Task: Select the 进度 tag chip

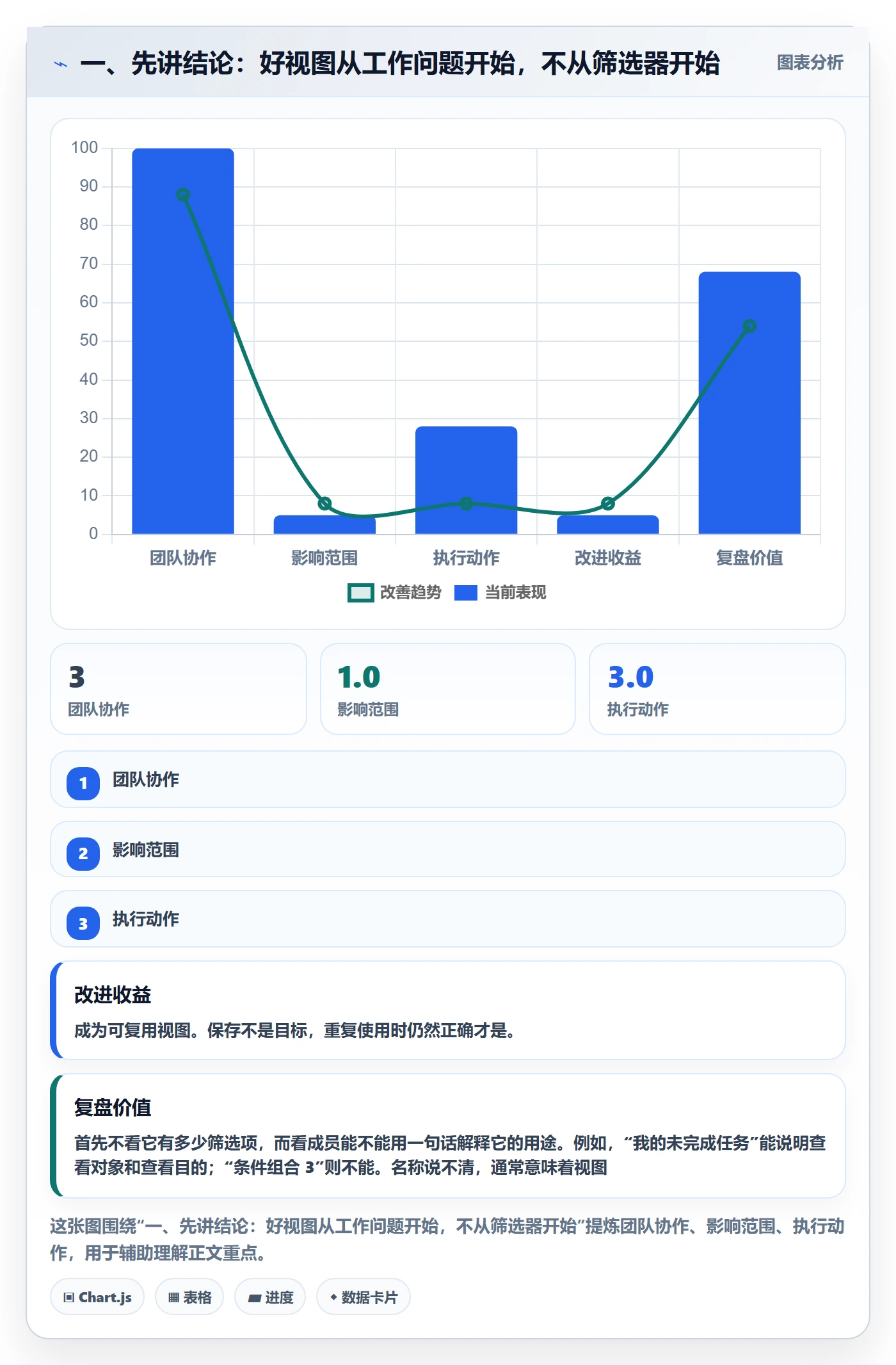Action: [x=270, y=1297]
